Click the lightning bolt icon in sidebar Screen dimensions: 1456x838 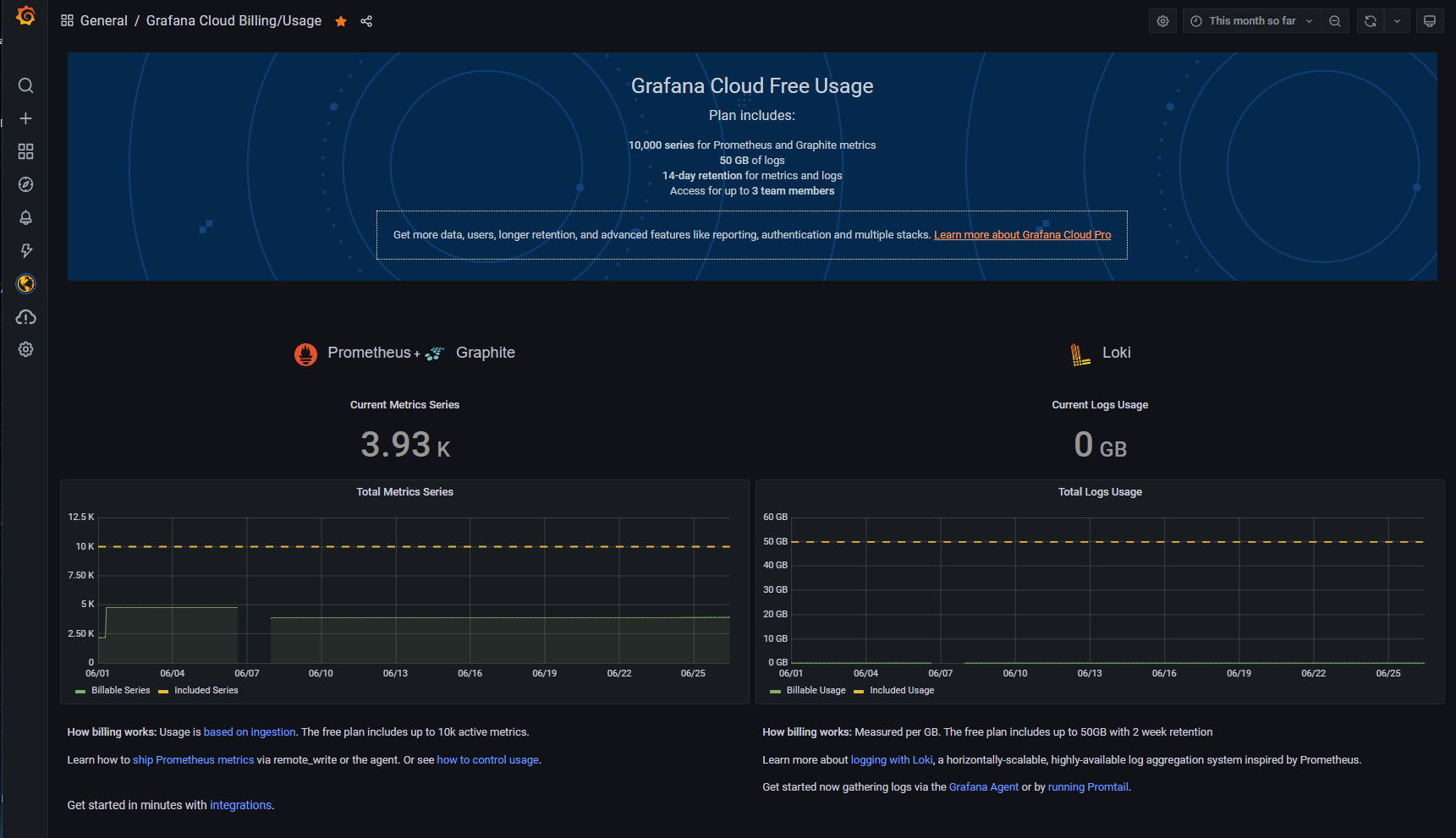pos(25,250)
